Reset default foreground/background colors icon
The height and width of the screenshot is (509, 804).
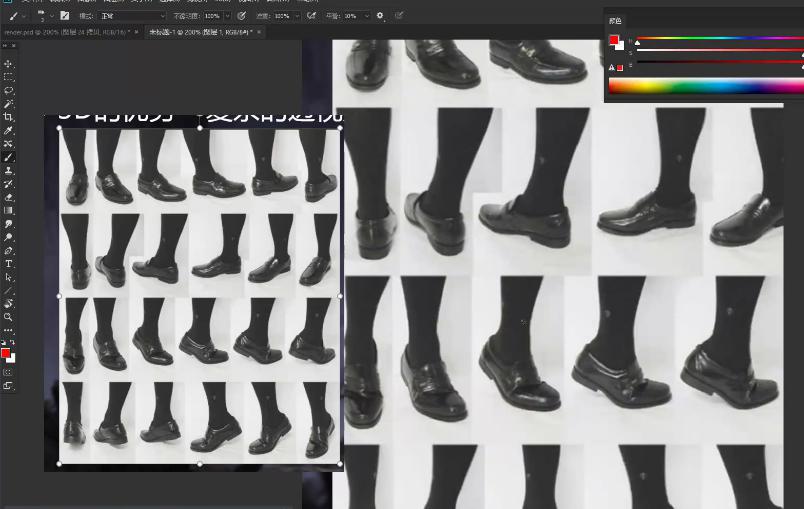(x=4, y=342)
